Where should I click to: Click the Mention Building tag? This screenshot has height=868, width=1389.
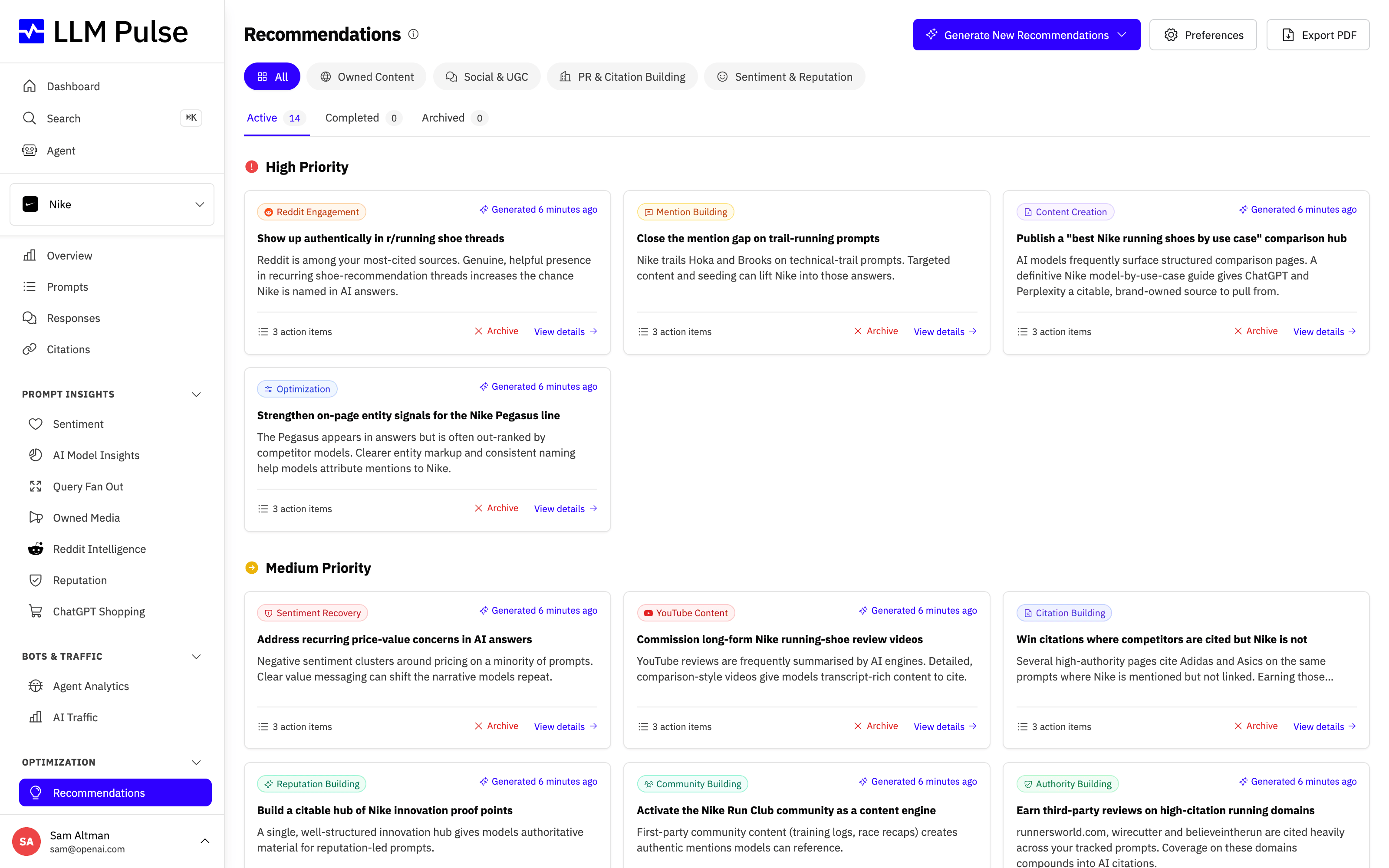[685, 212]
